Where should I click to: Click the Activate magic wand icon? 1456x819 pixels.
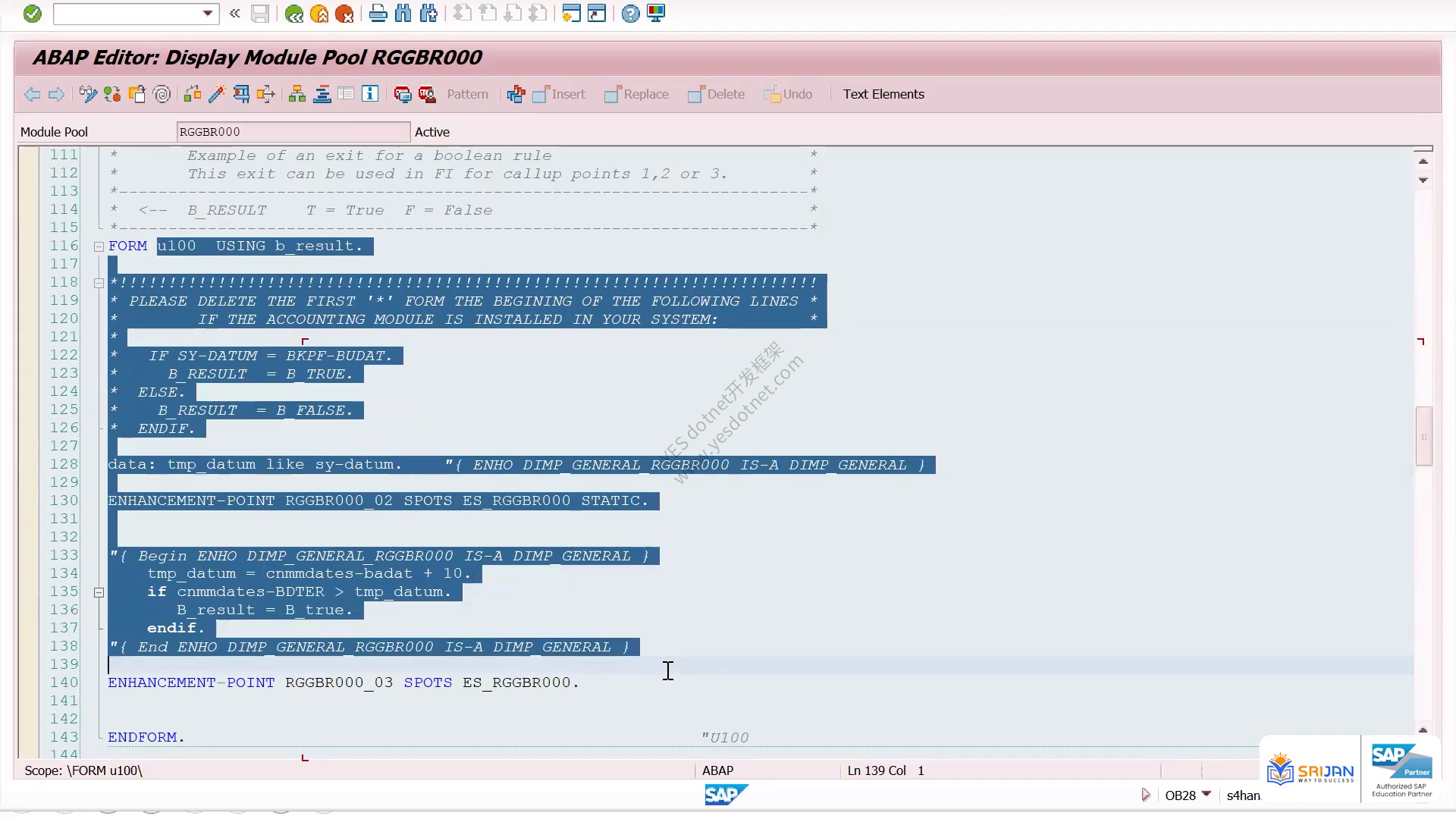(x=217, y=94)
